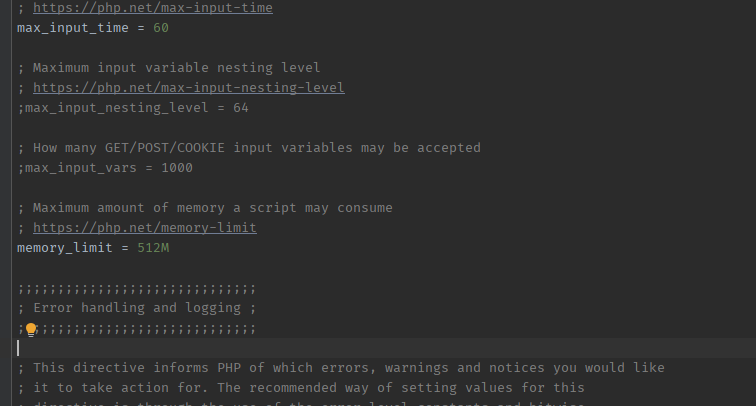Click the "Maximum amount of memory" comment line
Image resolution: width=756 pixels, height=406 pixels.
tap(205, 208)
